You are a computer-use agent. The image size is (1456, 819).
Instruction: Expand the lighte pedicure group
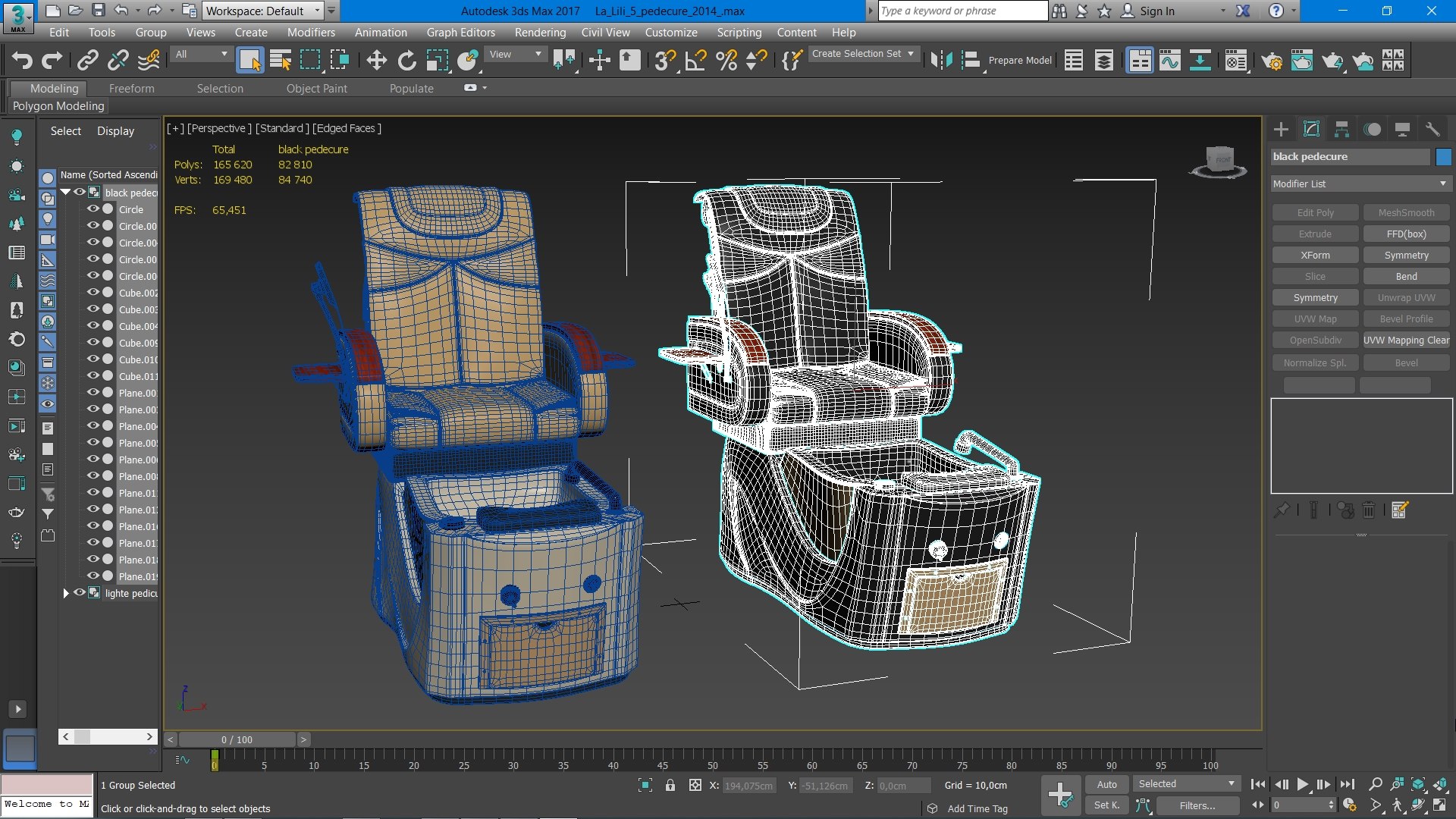click(66, 593)
